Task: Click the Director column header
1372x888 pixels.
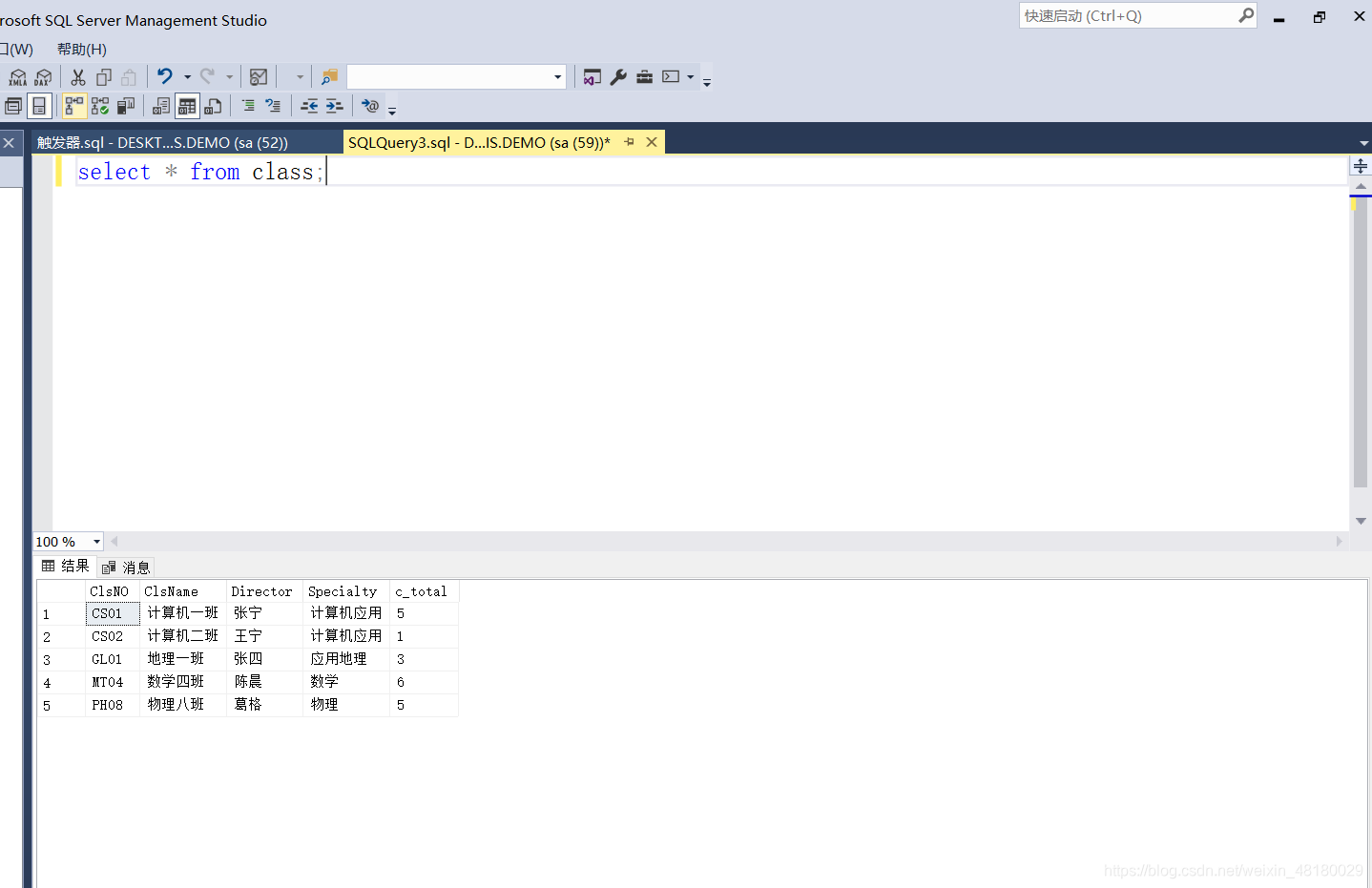Action: click(x=264, y=591)
